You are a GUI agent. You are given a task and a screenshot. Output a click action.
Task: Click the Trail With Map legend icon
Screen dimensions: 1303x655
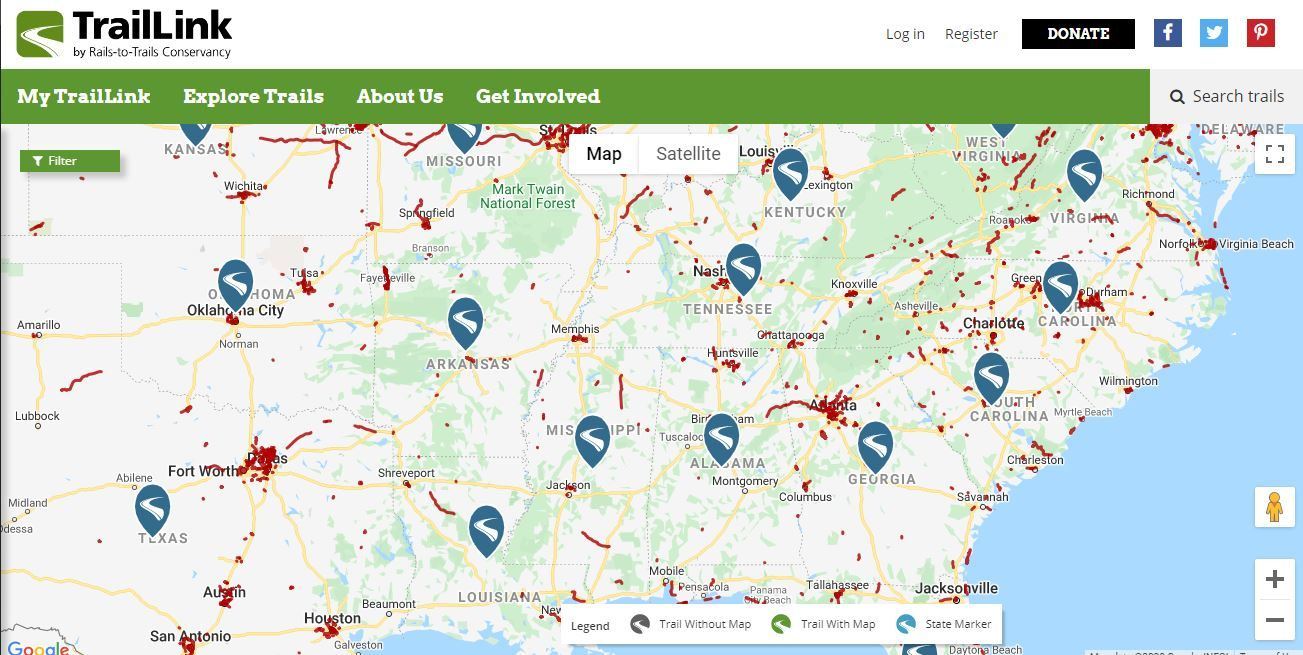tap(782, 624)
